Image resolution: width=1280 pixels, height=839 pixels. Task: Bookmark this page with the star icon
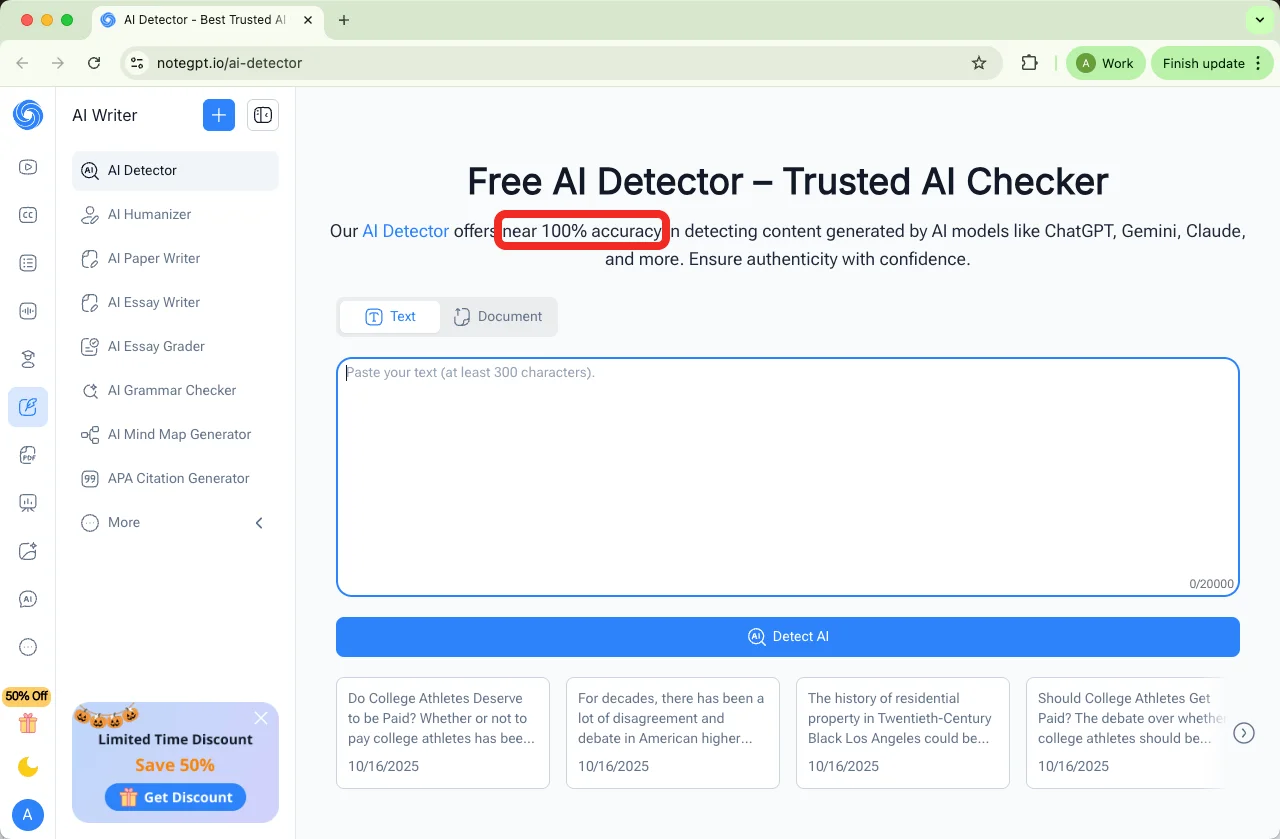[979, 63]
